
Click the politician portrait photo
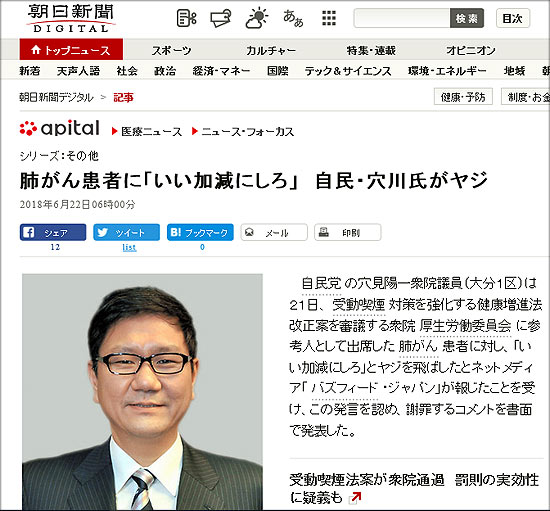pos(142,392)
